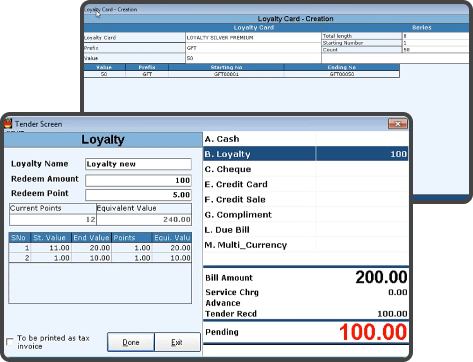Select F. Credit Sale option
This screenshot has height=362, width=473.
click(x=306, y=200)
